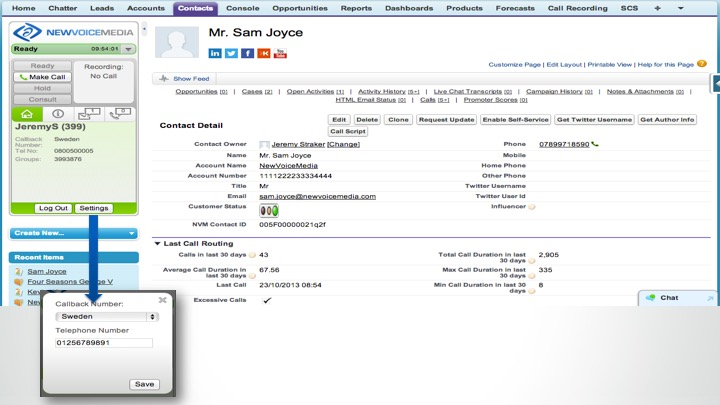Click the Sam Joyce recent item icon

point(19,271)
